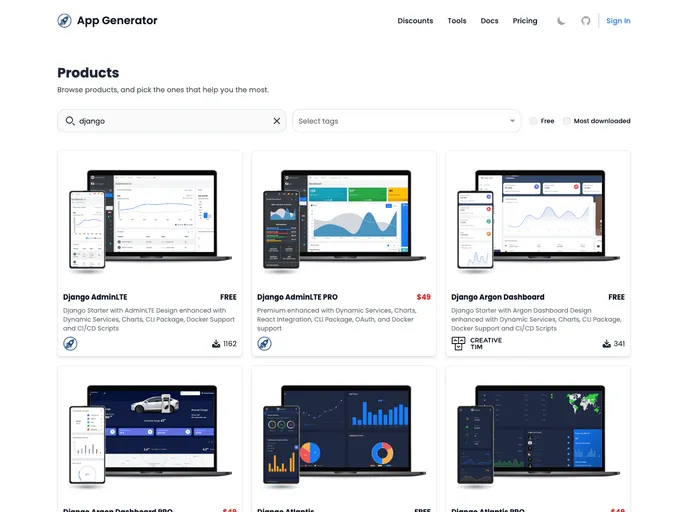Enable the Free checkbox
Screen dimensions: 688x512
click(534, 121)
